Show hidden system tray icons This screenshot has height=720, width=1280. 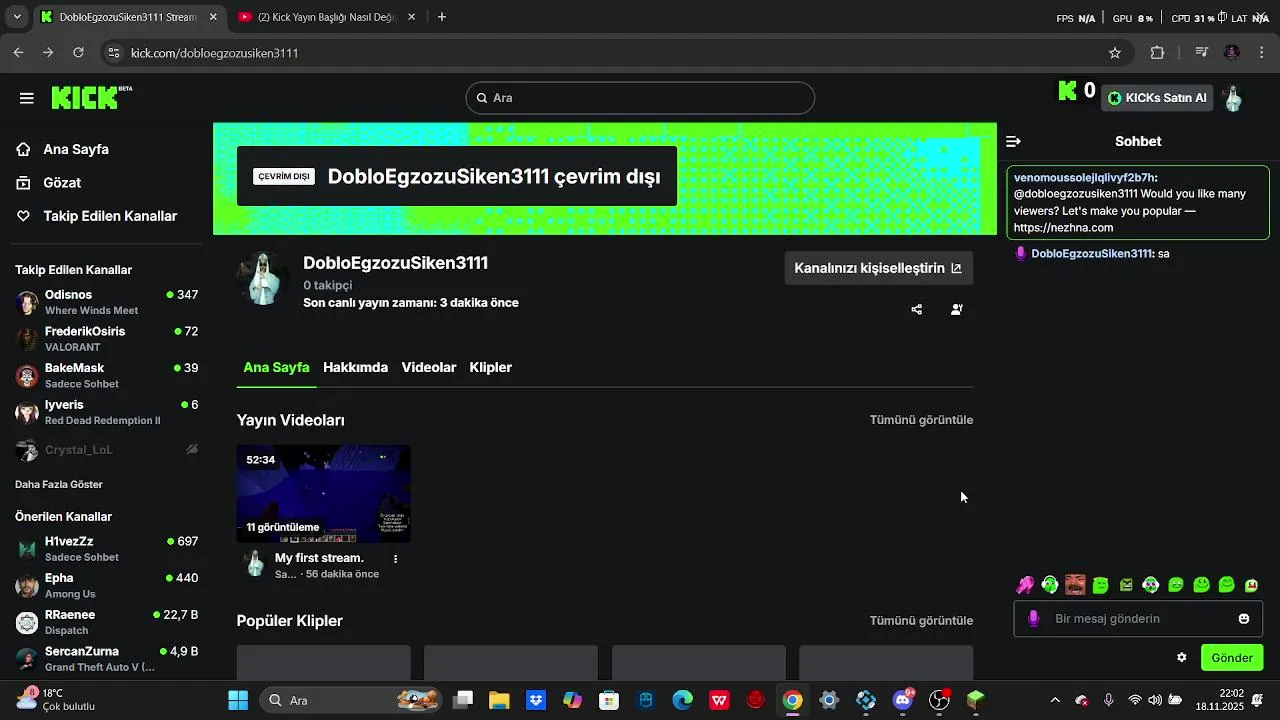click(x=1054, y=700)
